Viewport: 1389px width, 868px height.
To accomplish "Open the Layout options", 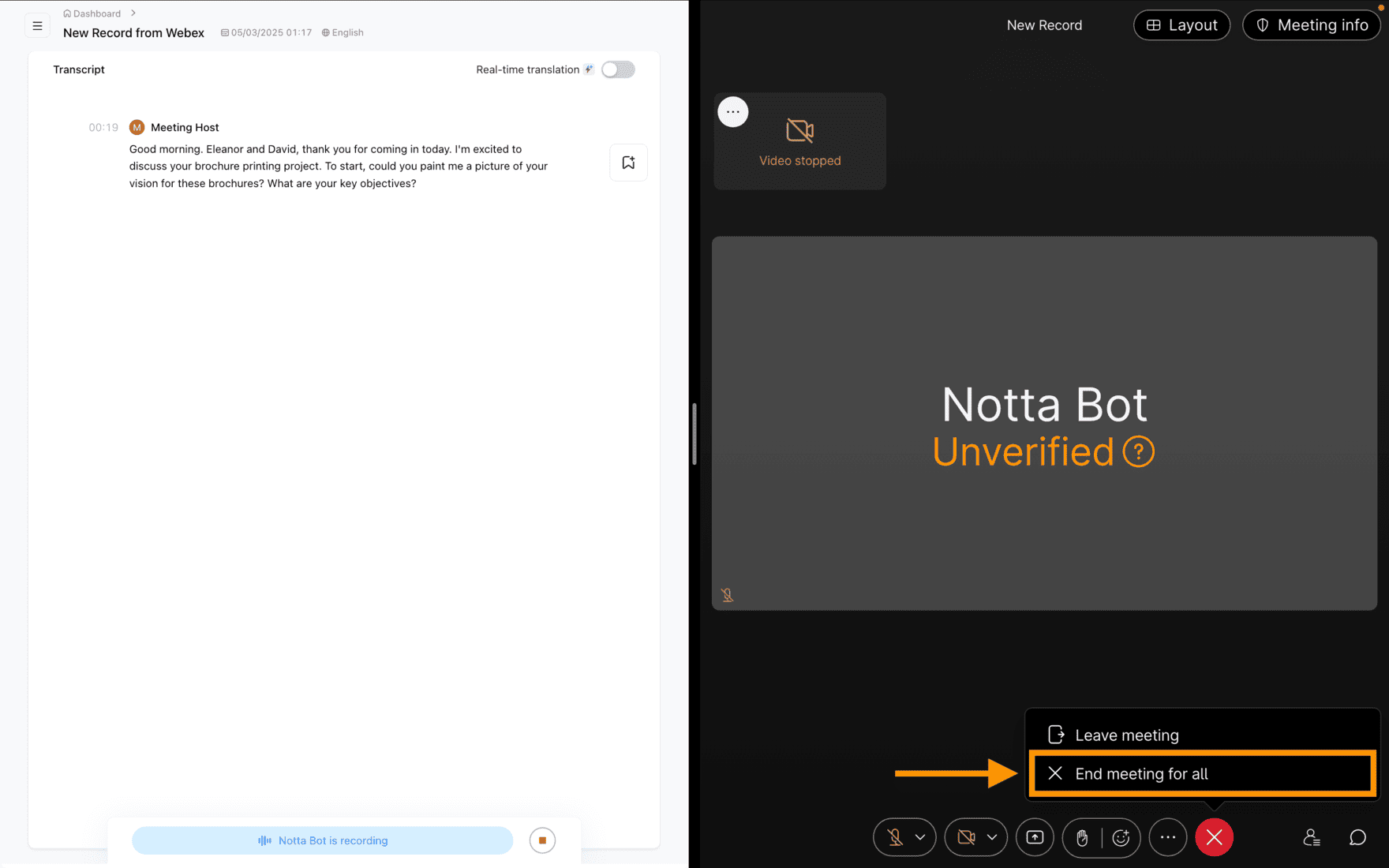I will [x=1181, y=25].
